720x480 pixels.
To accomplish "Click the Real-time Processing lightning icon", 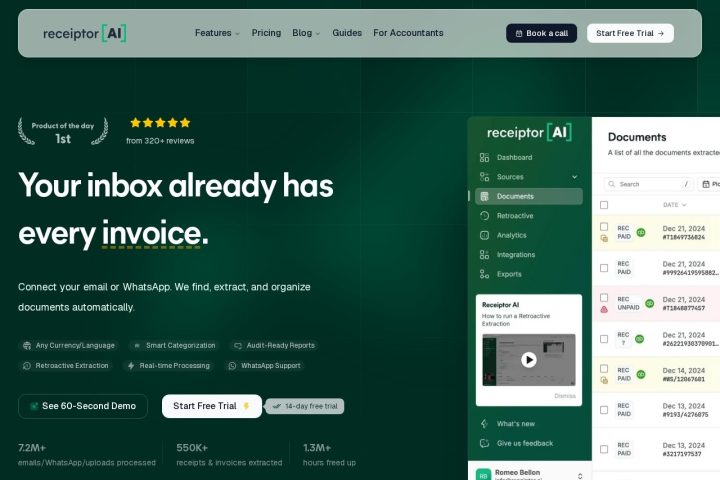I will tap(131, 366).
